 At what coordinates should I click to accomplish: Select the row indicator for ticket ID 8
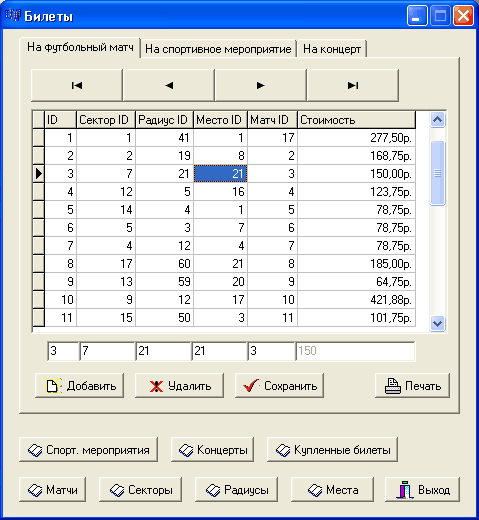click(x=39, y=264)
